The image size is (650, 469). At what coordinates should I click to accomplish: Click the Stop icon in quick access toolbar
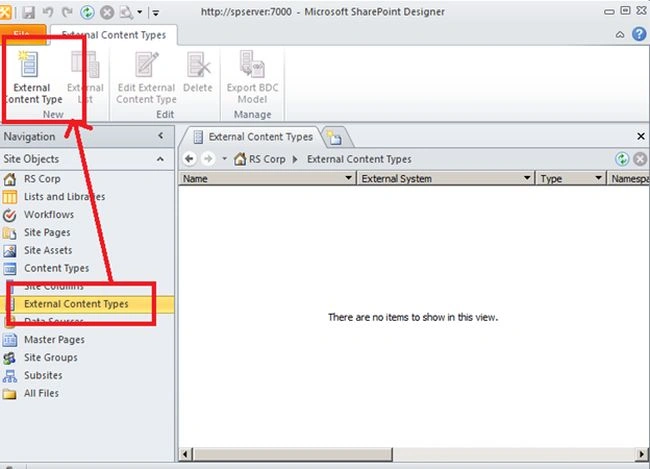[107, 12]
